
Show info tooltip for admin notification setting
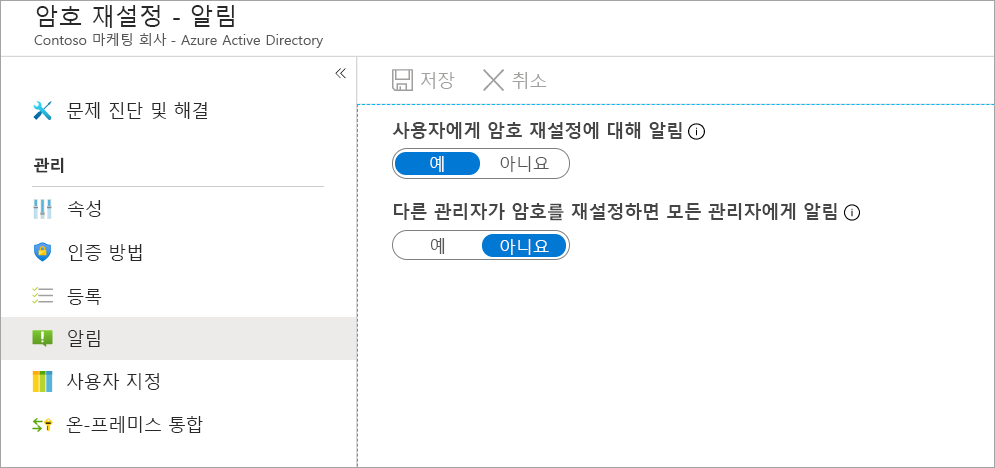853,213
